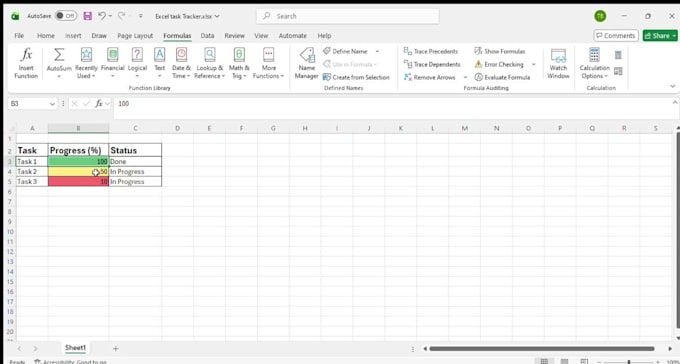Viewport: 680px width, 364px height.
Task: Select the green cell with value 100
Action: tap(78, 161)
